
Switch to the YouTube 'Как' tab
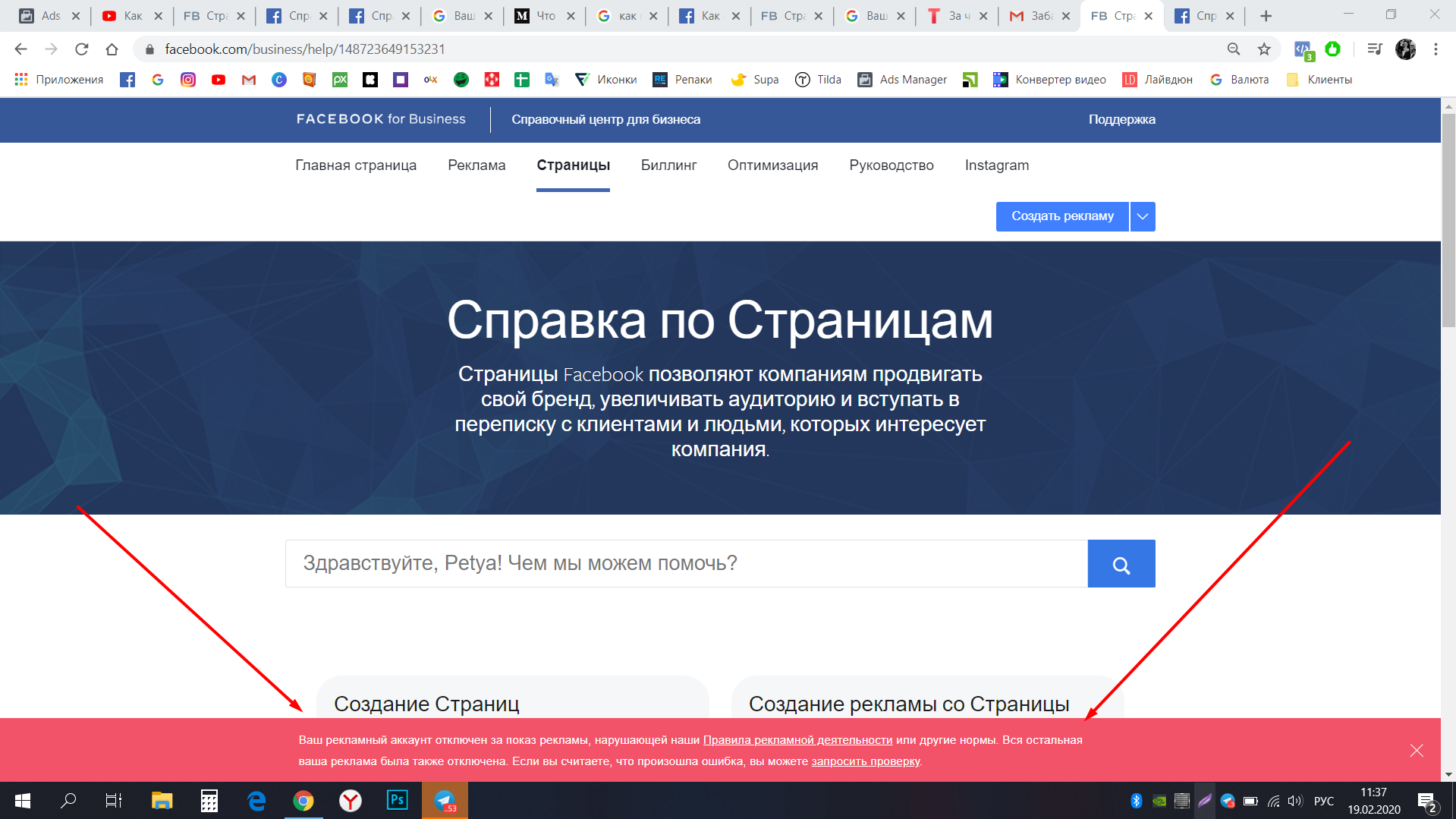coord(131,16)
